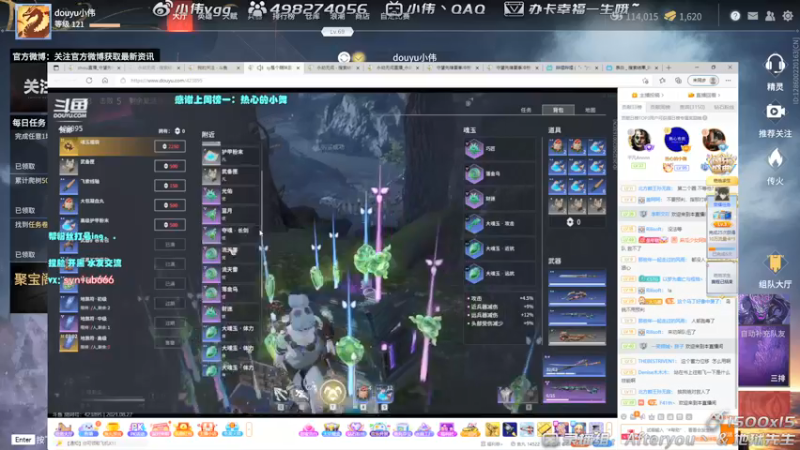Viewport: 800px width, 450px height.
Task: Click the first gift bar icon at bottom left
Action: [x=64, y=430]
